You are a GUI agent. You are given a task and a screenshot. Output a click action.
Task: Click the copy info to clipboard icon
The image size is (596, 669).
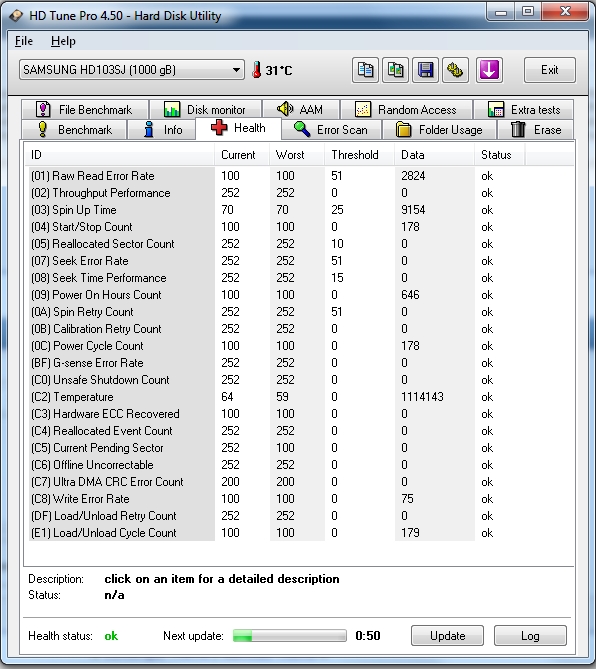tap(365, 70)
